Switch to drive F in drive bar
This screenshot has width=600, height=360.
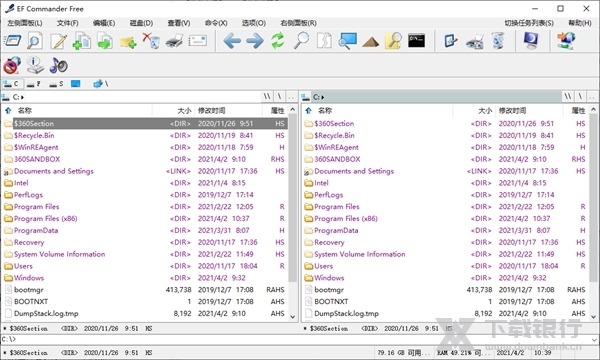tap(34, 83)
